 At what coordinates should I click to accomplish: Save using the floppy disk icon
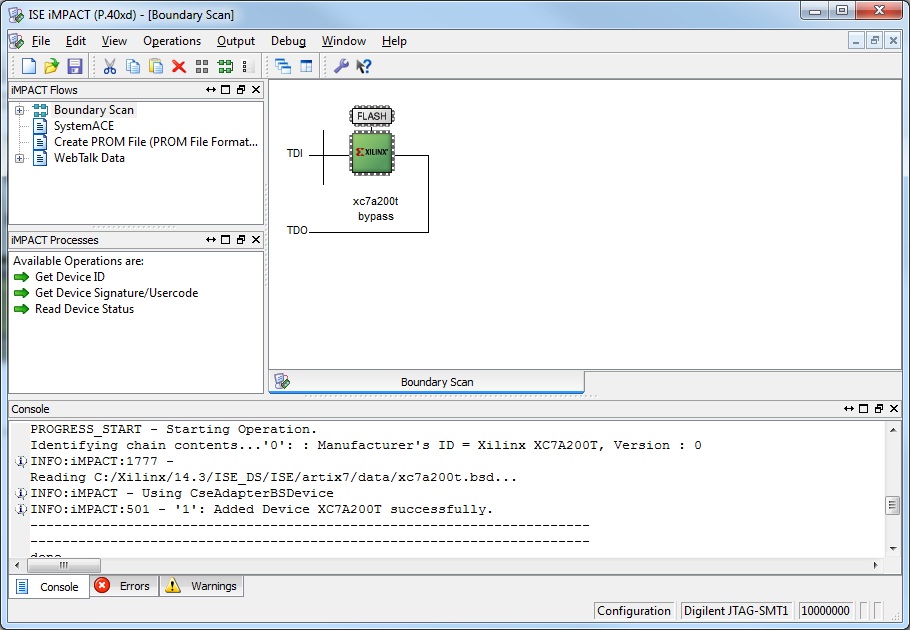[74, 66]
